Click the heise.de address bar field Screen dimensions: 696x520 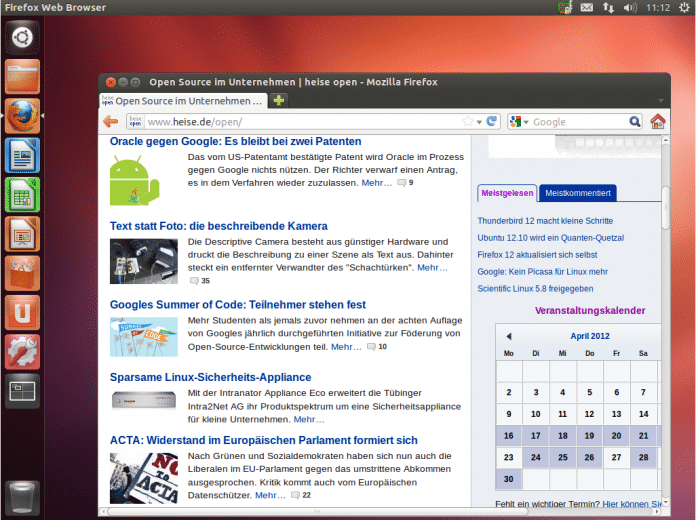coord(300,122)
